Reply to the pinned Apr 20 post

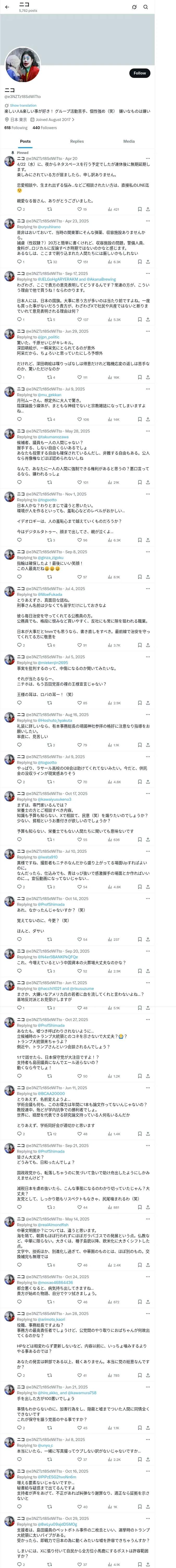21,209
